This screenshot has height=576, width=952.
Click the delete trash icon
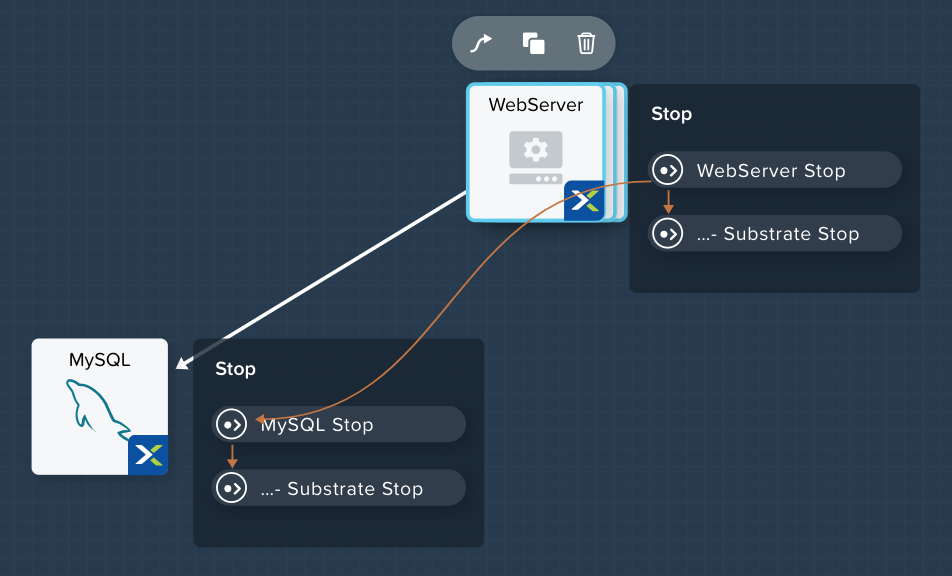[586, 43]
